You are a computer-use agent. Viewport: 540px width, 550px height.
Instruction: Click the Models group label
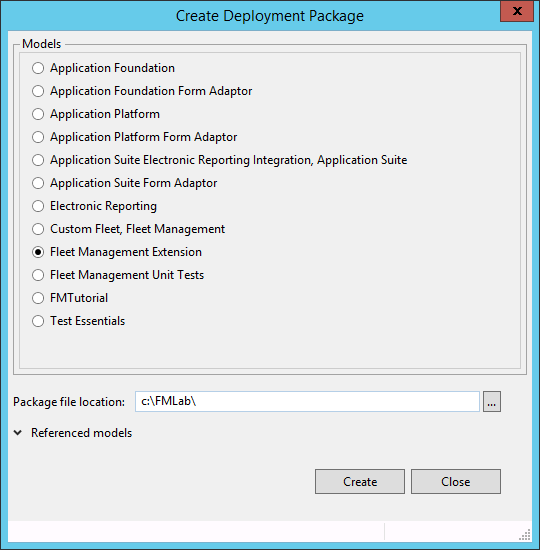[41, 44]
